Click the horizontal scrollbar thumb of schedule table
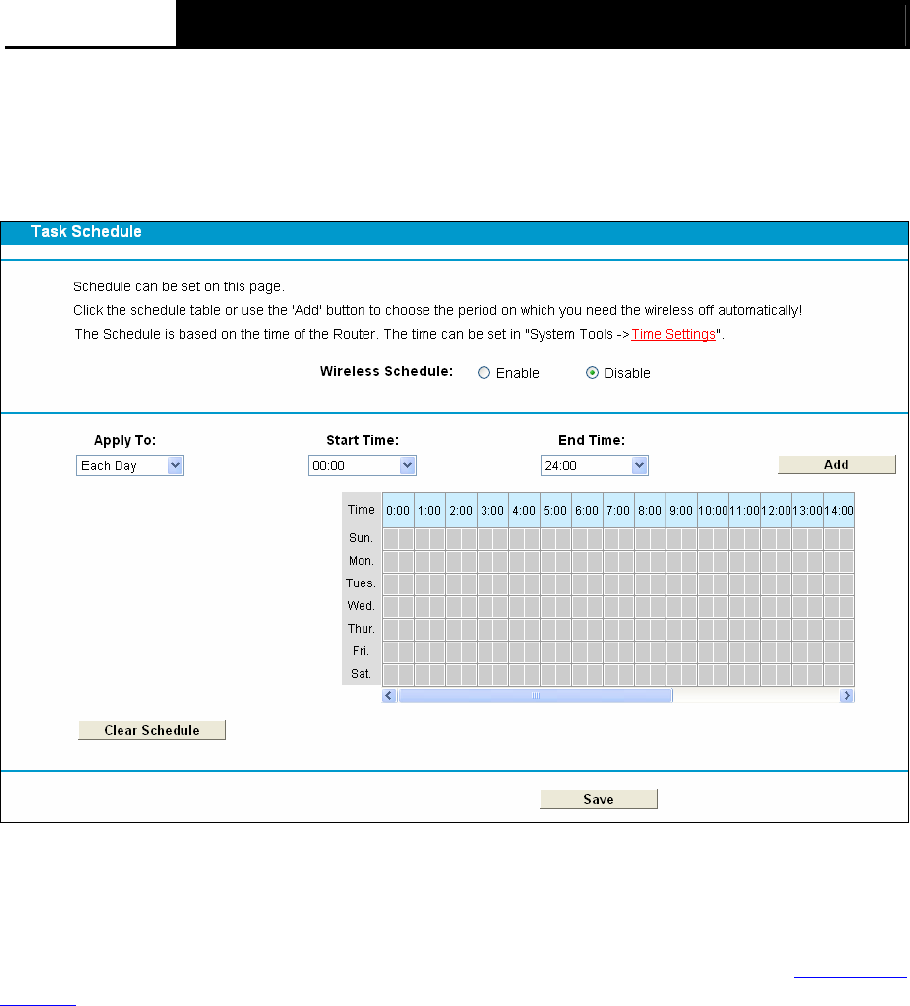The height and width of the screenshot is (1006, 910). 535,695
